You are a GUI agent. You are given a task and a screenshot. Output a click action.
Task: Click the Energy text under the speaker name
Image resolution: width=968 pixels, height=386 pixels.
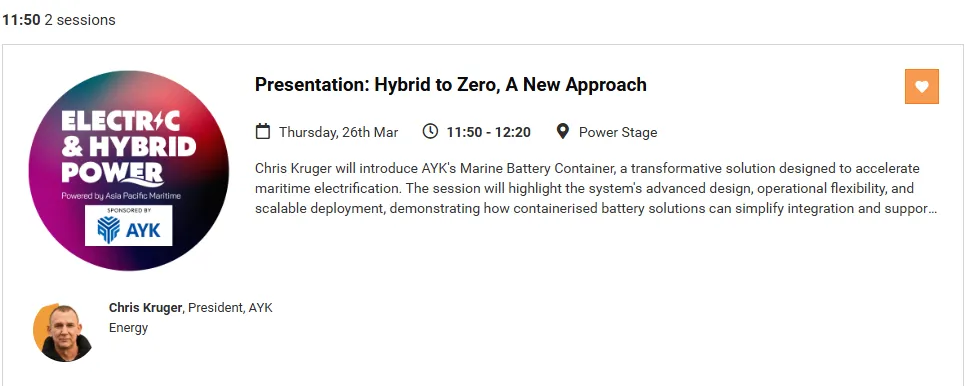click(x=128, y=328)
